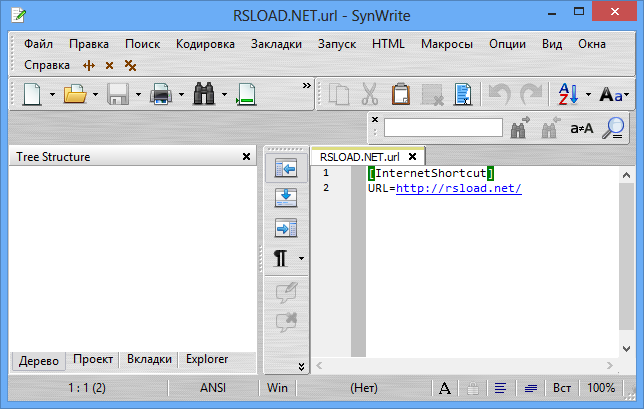Screen dimensions: 644x409
Task: Find previous with binoculars left-arrow icon
Action: click(550, 128)
